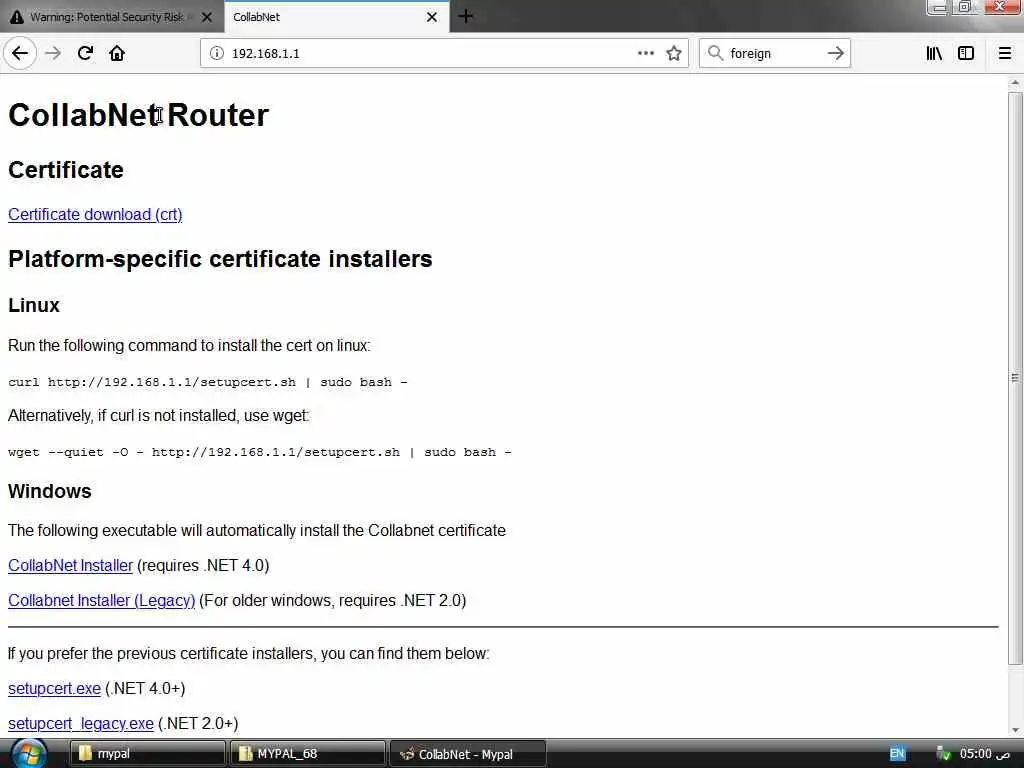The image size is (1024, 768).
Task: Click the page's vertical scrollbar thumb
Action: 1015,377
